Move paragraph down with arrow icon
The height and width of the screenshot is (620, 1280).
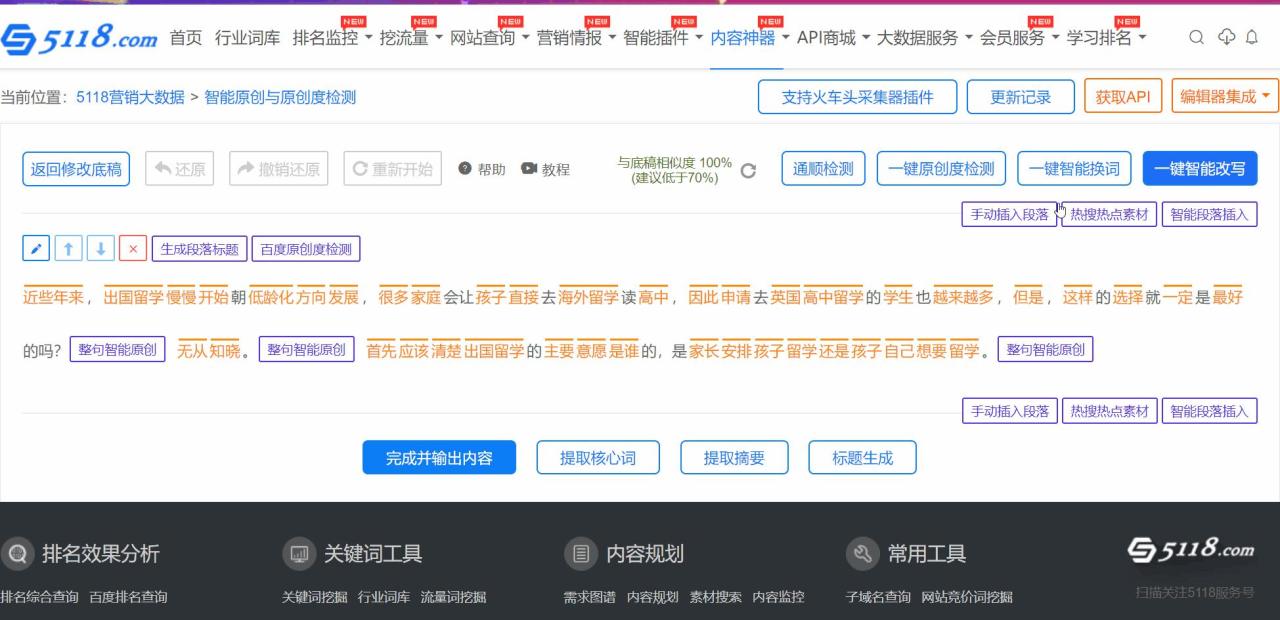click(100, 249)
